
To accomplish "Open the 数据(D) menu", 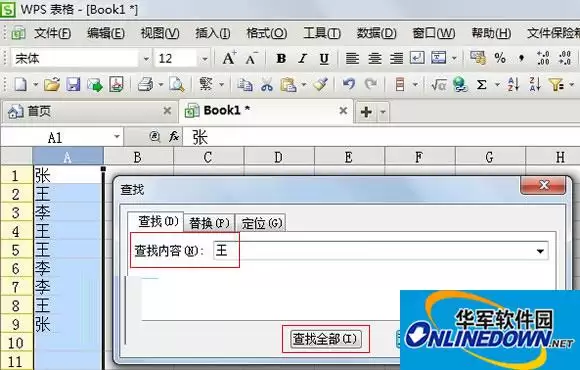I will point(376,33).
